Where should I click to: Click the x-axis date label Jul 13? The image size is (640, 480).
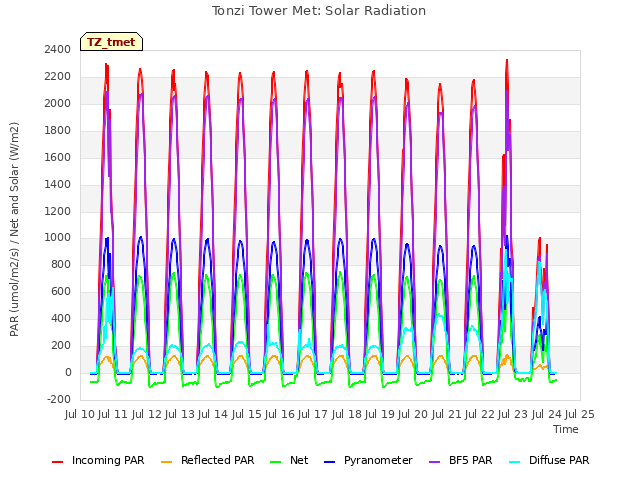click(180, 414)
